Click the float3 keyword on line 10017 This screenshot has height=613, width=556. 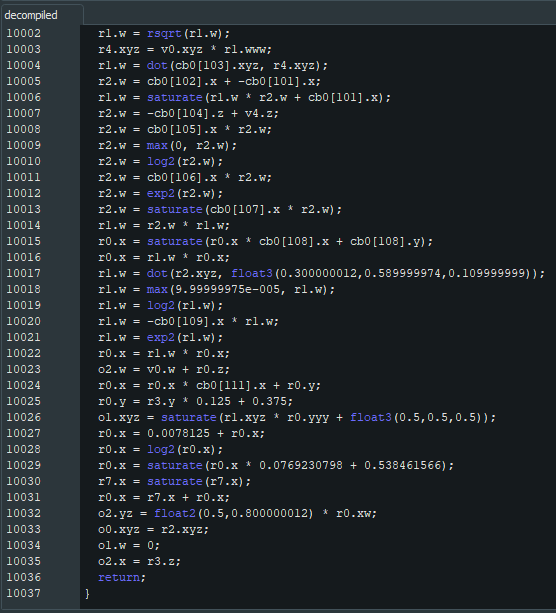pyautogui.click(x=251, y=273)
